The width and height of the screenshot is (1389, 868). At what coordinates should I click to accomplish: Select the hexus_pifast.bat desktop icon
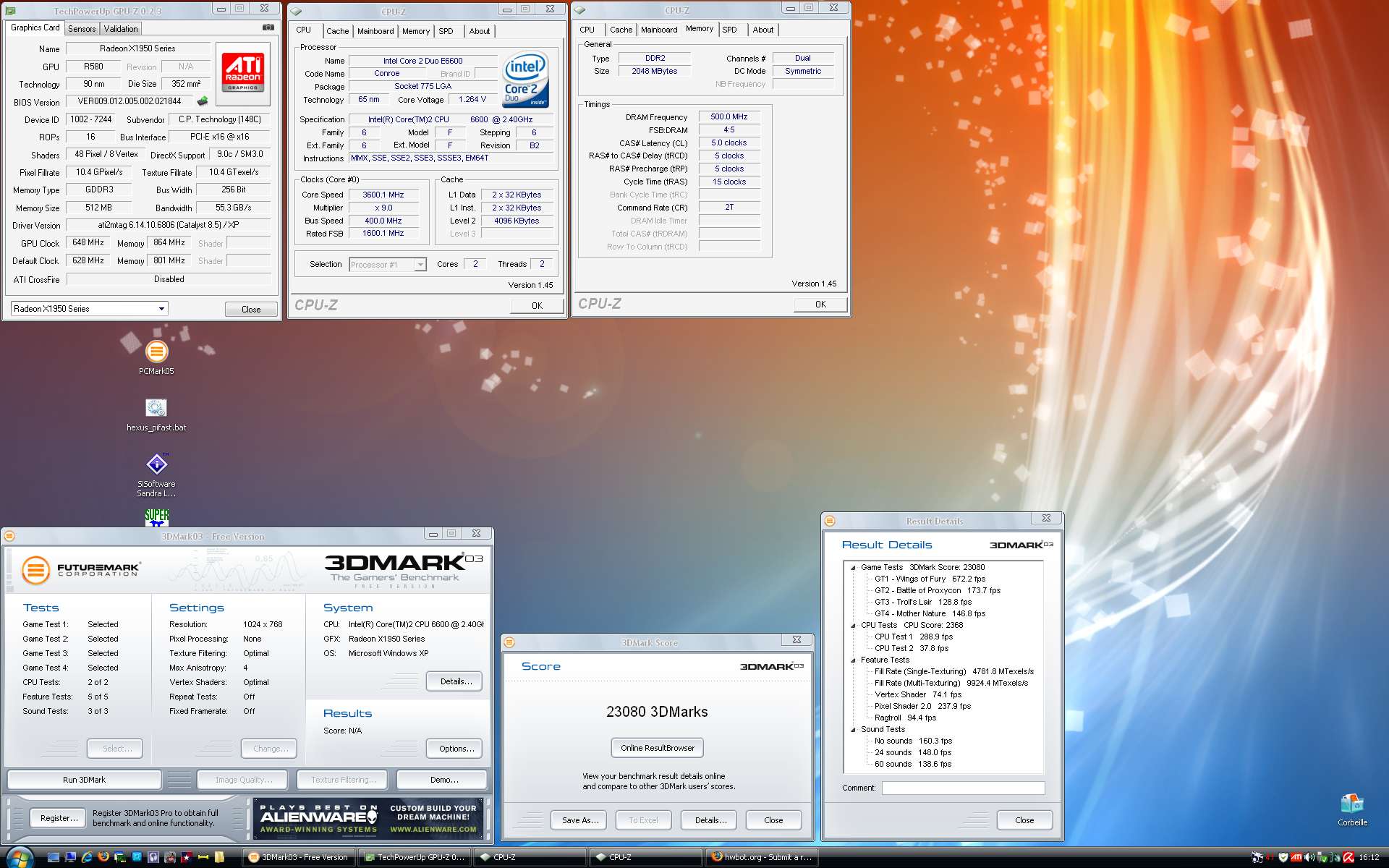point(156,414)
